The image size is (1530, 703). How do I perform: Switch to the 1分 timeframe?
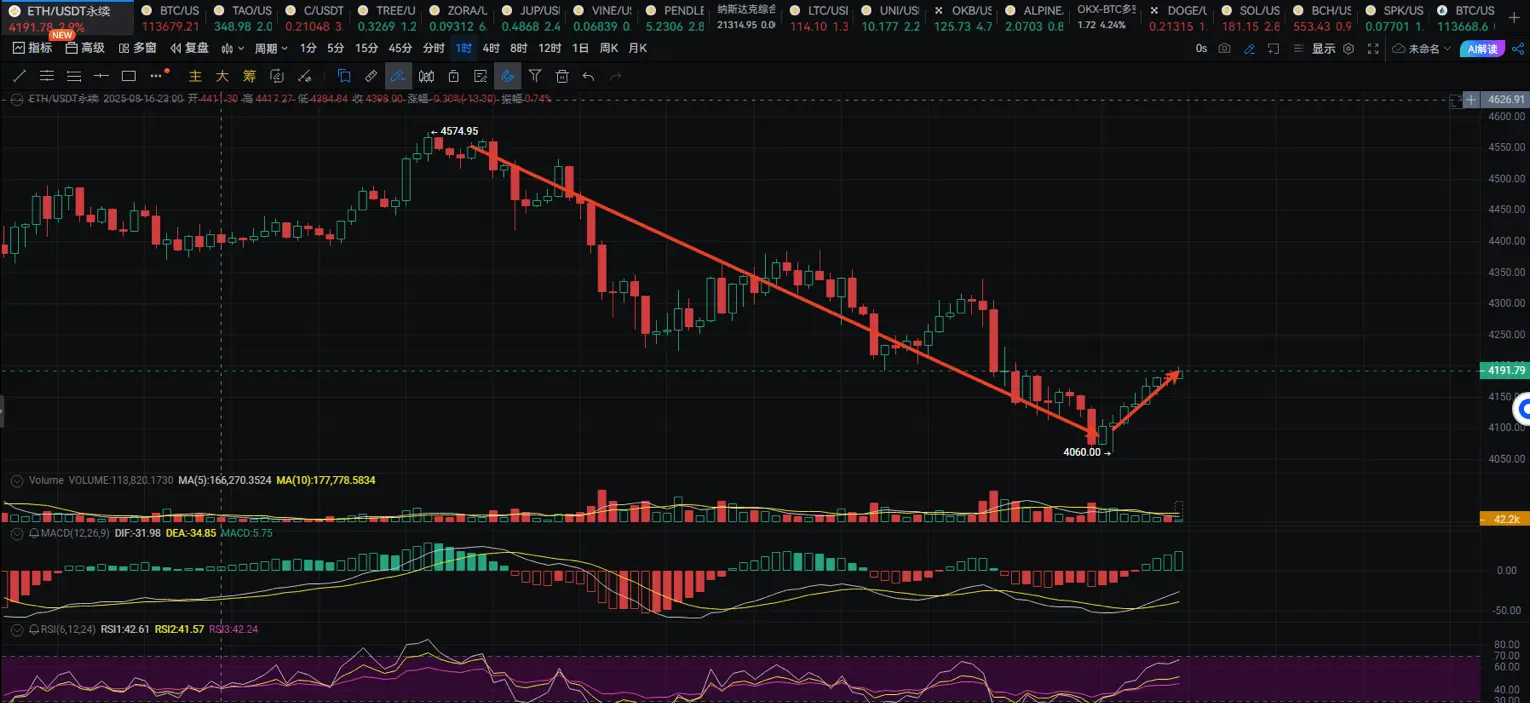(x=308, y=48)
